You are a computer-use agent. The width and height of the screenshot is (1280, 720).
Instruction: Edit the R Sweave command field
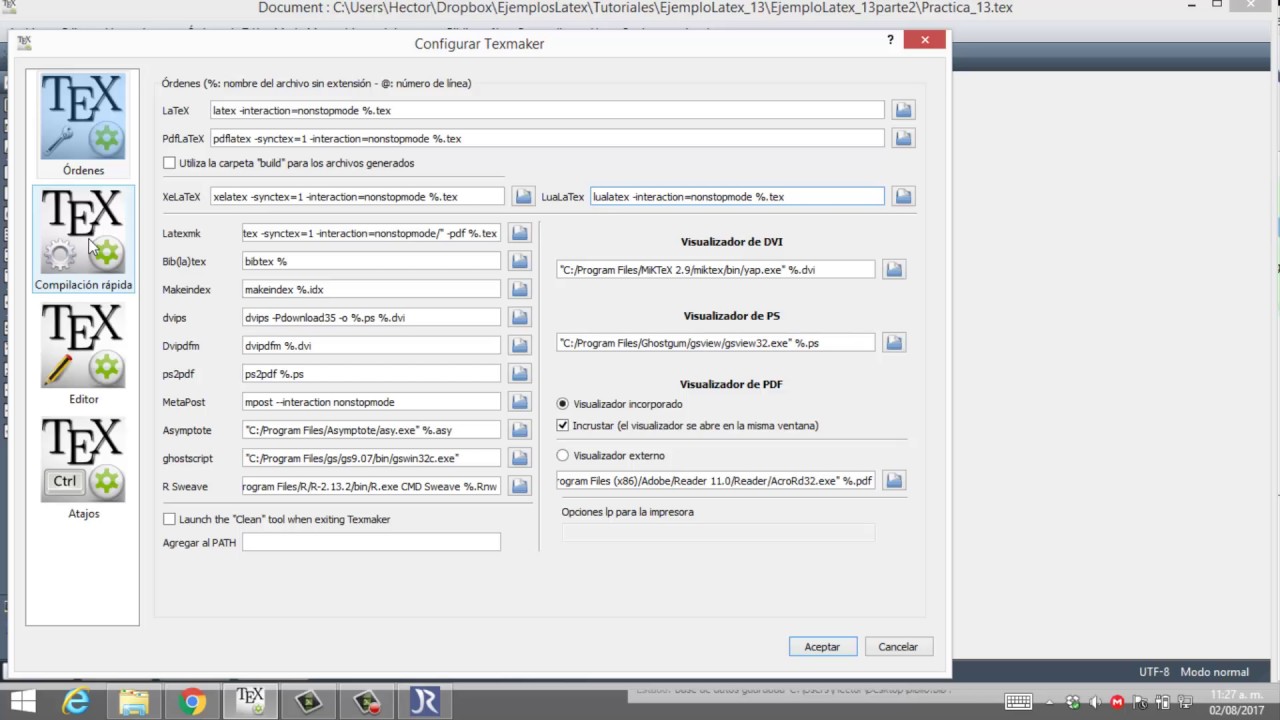(371, 486)
